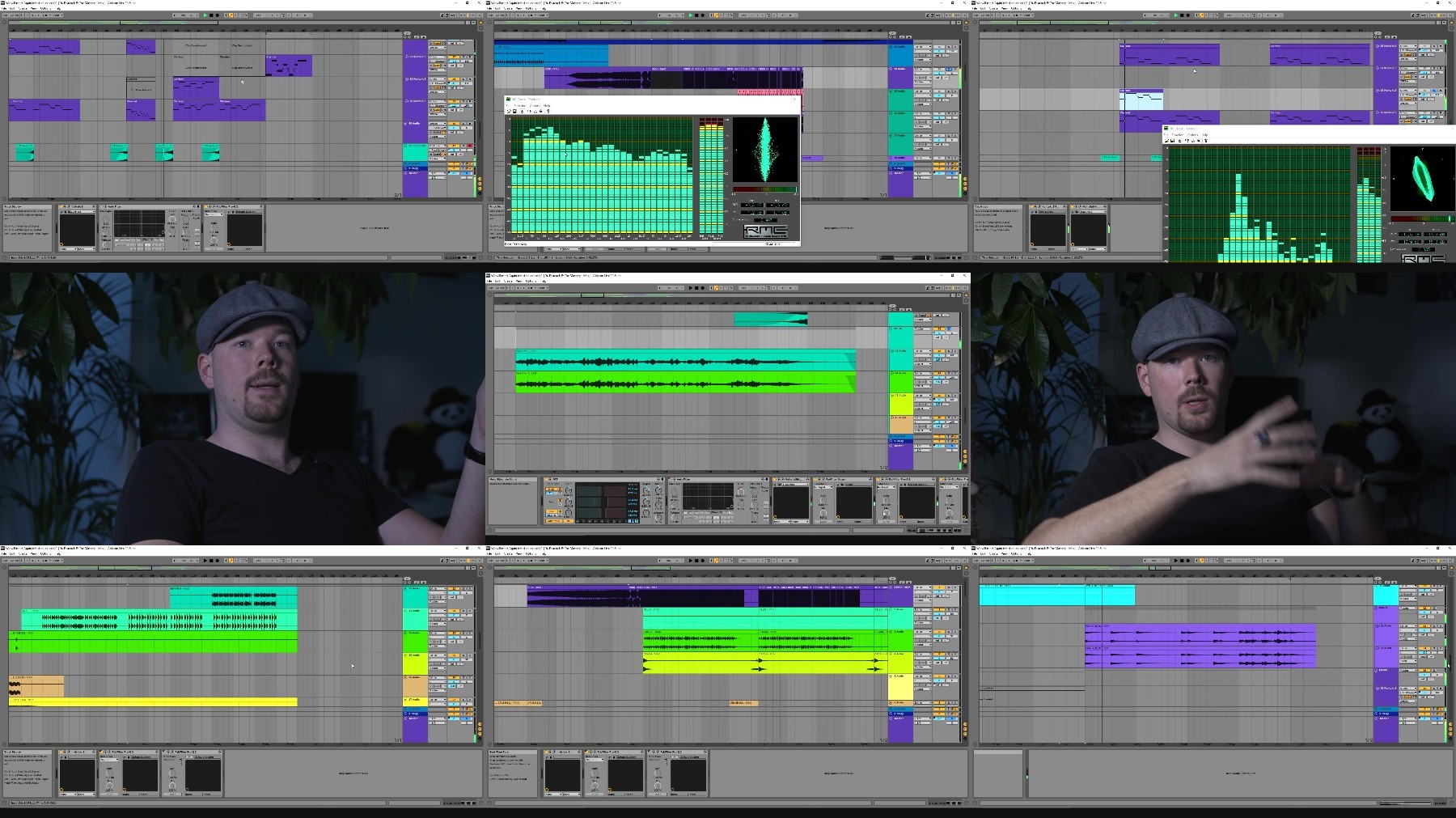Click Play in the bottom-middle Ableton frame

coord(690,561)
